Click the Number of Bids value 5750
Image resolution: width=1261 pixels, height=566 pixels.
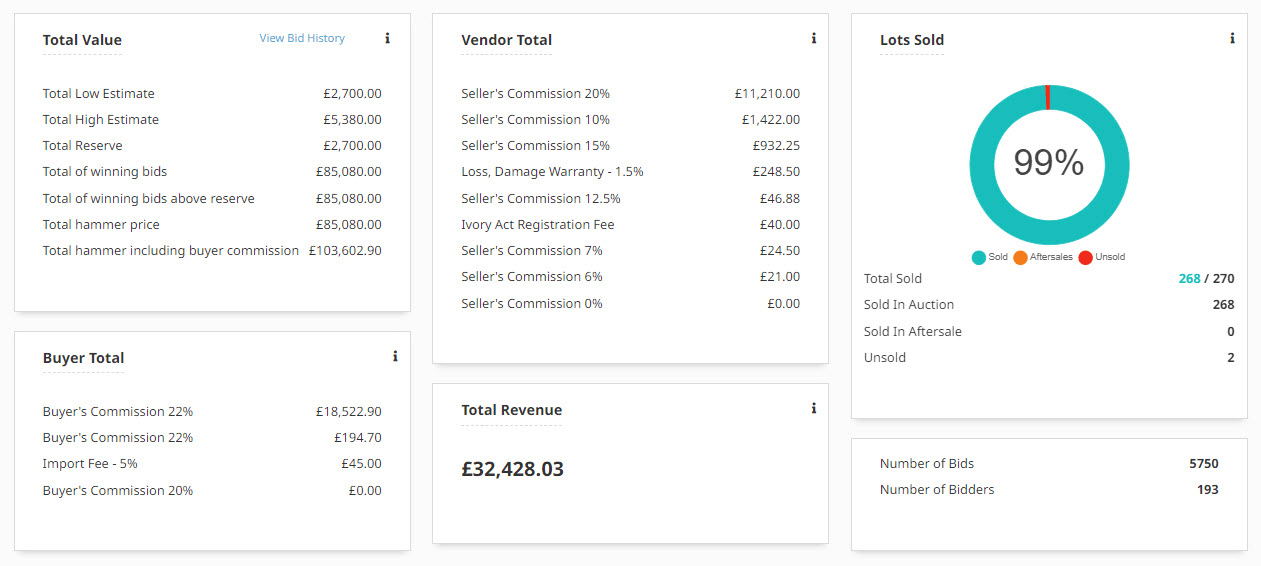tap(1203, 464)
